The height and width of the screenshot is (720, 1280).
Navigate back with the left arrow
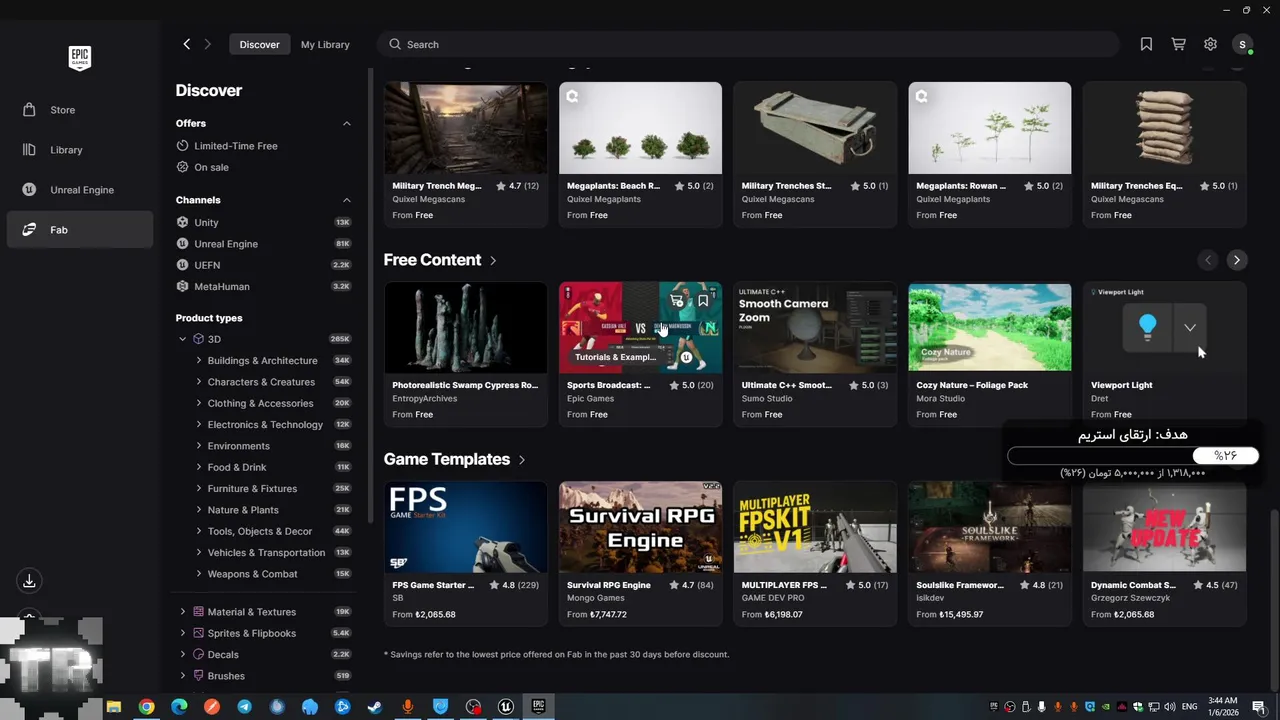186,44
